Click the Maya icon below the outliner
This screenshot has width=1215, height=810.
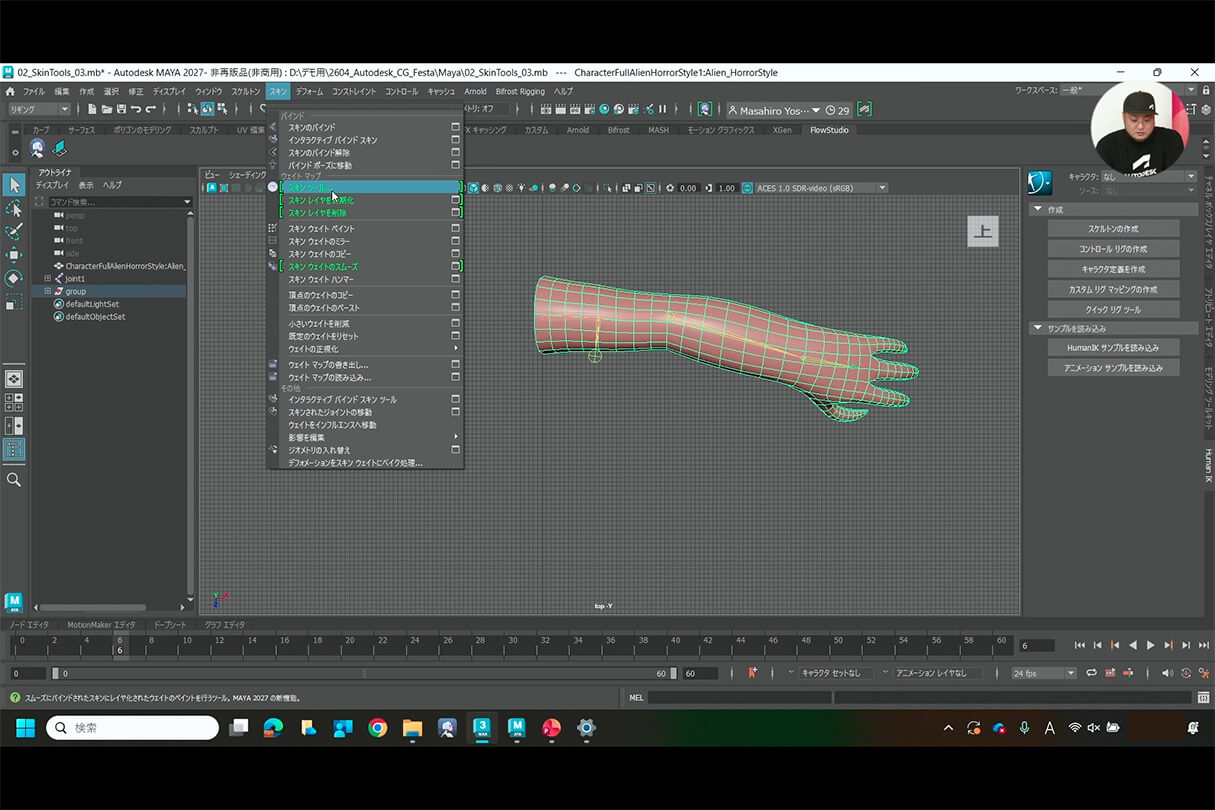coord(13,602)
